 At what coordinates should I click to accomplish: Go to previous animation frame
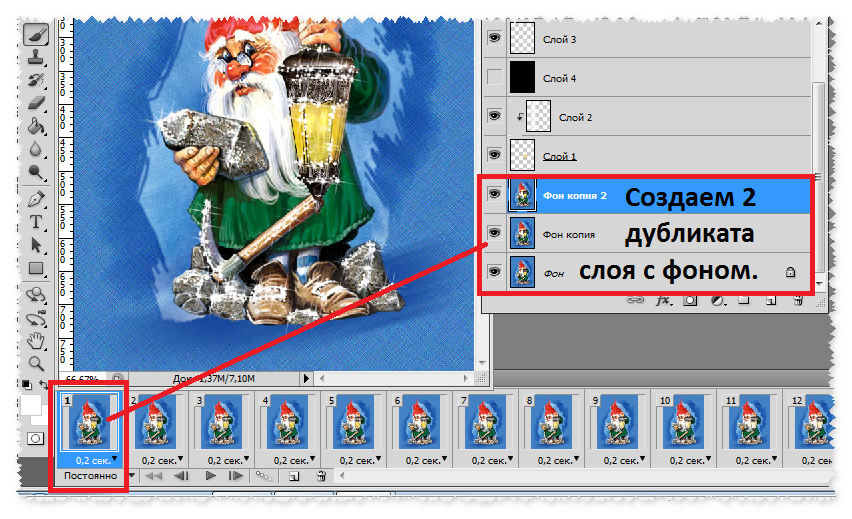[181, 477]
